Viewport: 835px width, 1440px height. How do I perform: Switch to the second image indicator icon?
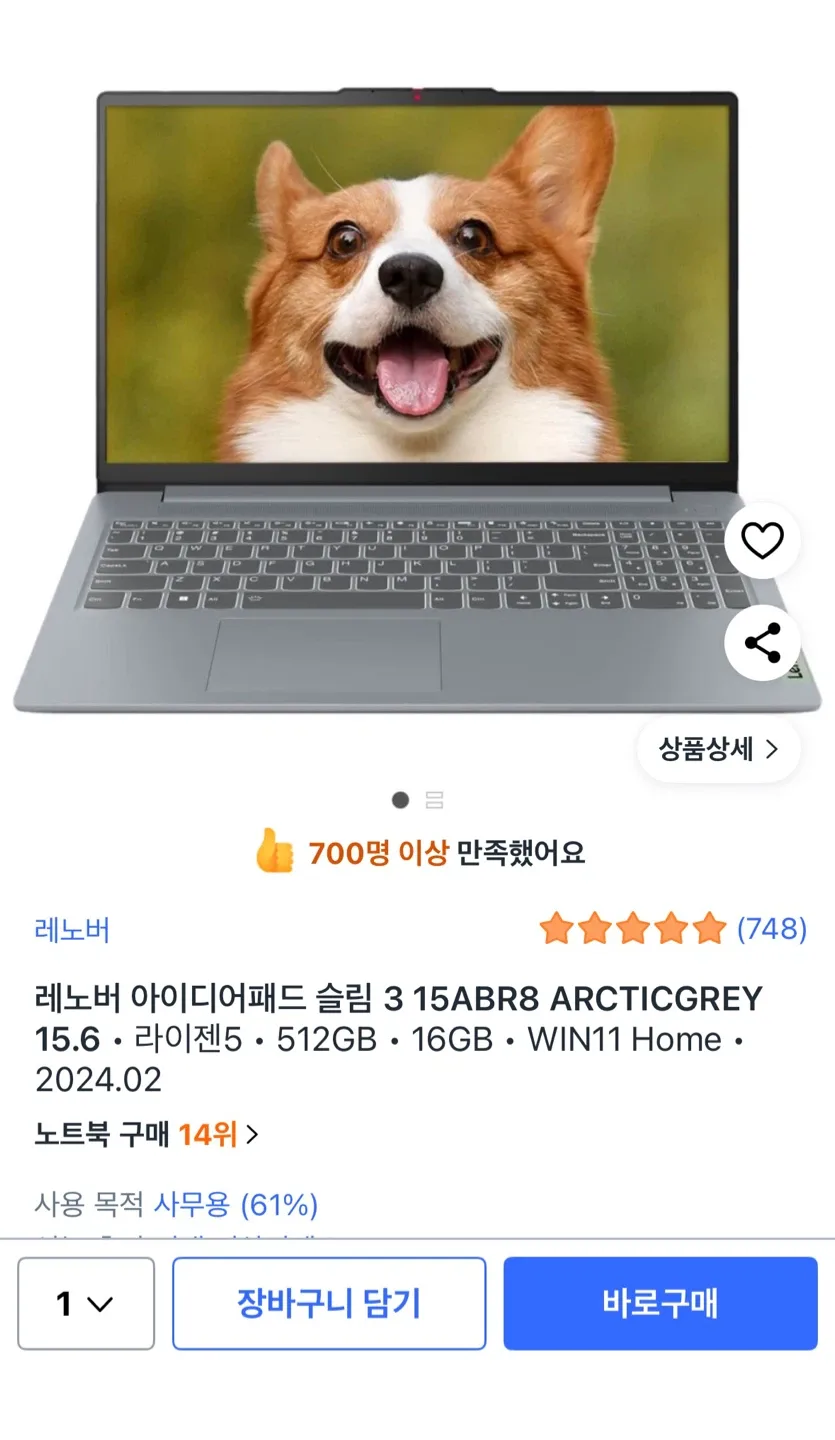pyautogui.click(x=434, y=800)
